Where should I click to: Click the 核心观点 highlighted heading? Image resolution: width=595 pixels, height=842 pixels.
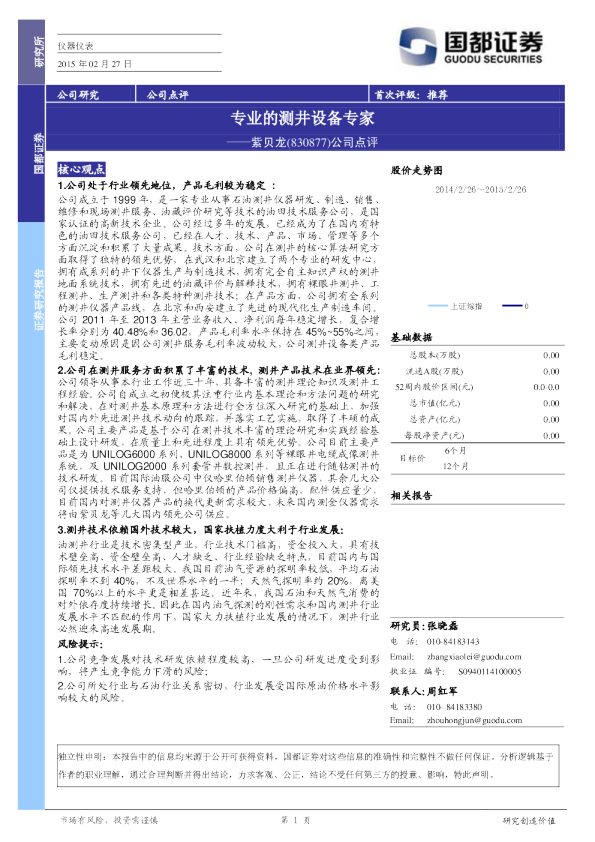point(81,169)
